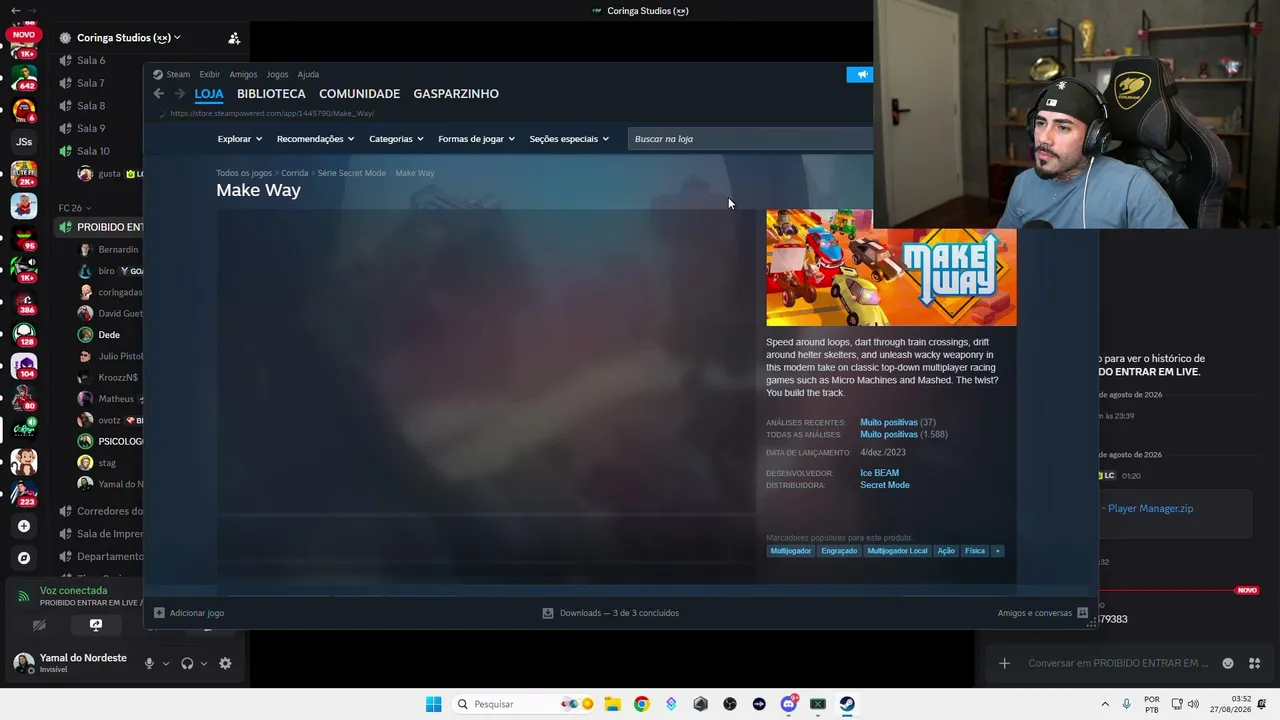Open the Multijogador tag

pyautogui.click(x=791, y=551)
